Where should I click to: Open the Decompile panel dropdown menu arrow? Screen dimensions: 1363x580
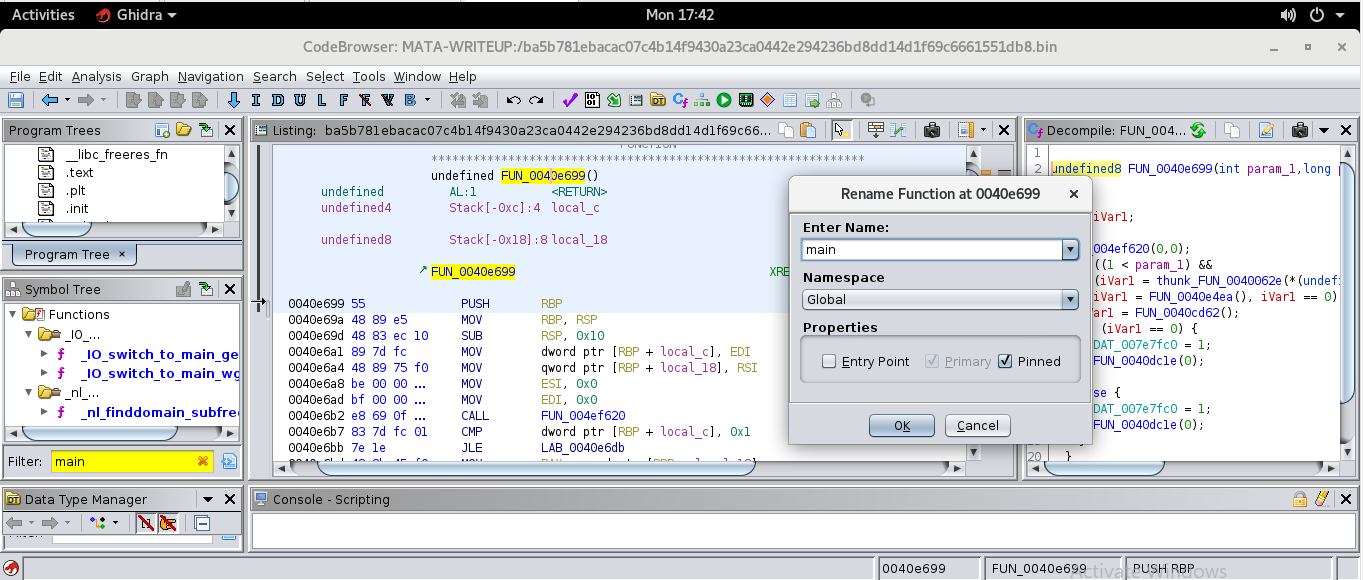tap(1324, 130)
